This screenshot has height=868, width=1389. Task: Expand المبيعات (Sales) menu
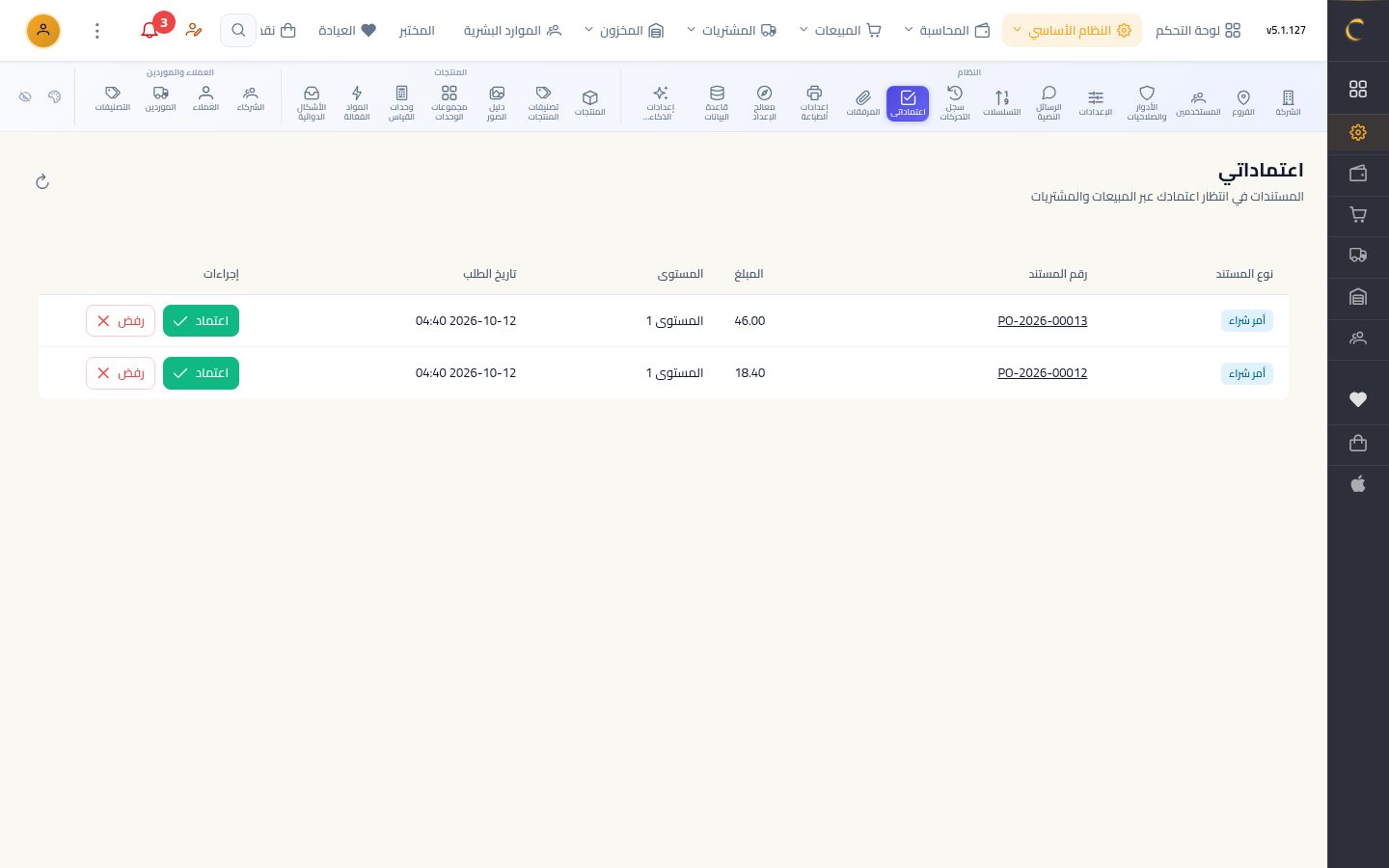(840, 30)
